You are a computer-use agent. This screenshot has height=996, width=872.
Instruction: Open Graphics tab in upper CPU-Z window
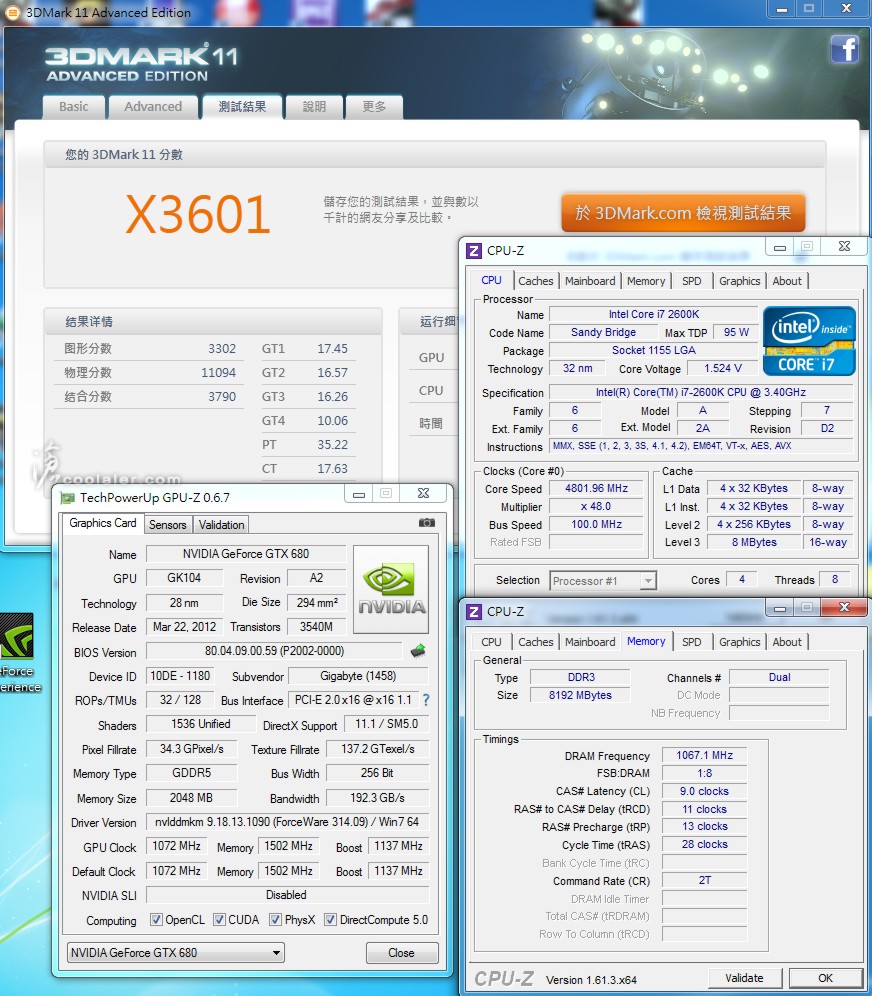pos(739,281)
